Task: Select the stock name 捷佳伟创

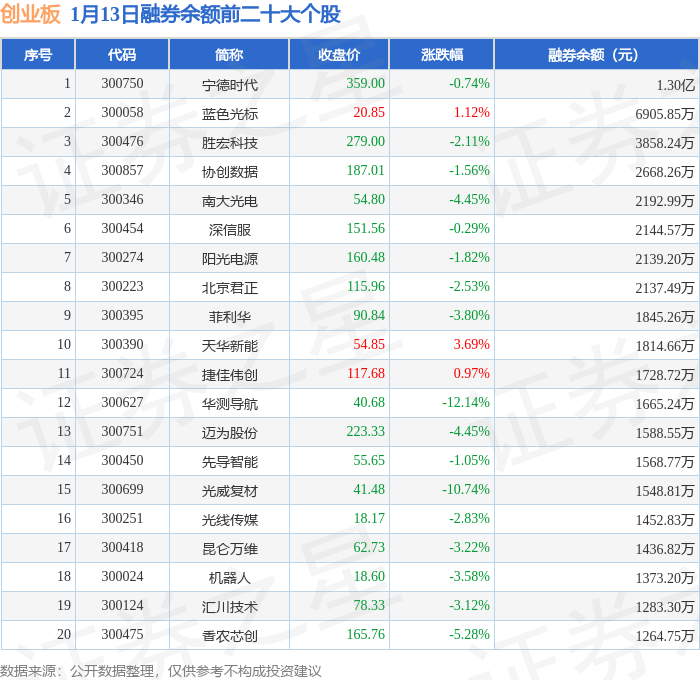Action: [229, 375]
